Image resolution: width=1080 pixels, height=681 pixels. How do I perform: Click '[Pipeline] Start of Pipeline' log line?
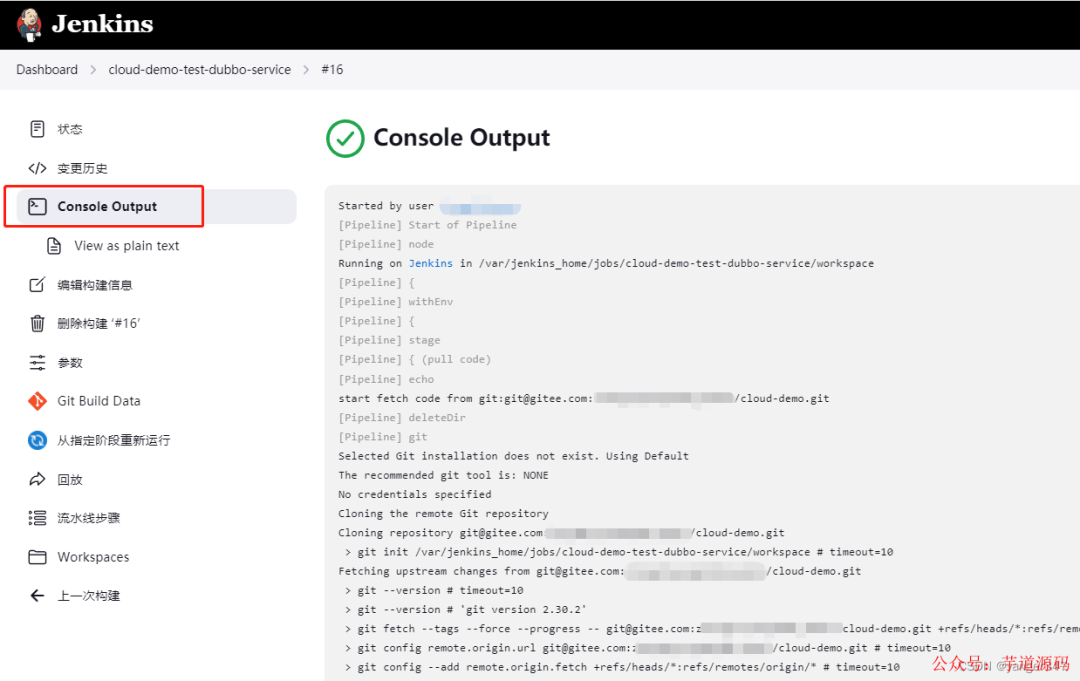[x=427, y=225]
